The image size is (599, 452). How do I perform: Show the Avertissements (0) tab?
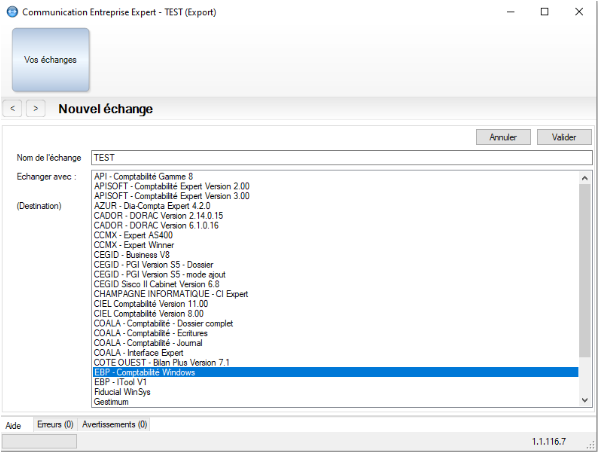point(114,424)
